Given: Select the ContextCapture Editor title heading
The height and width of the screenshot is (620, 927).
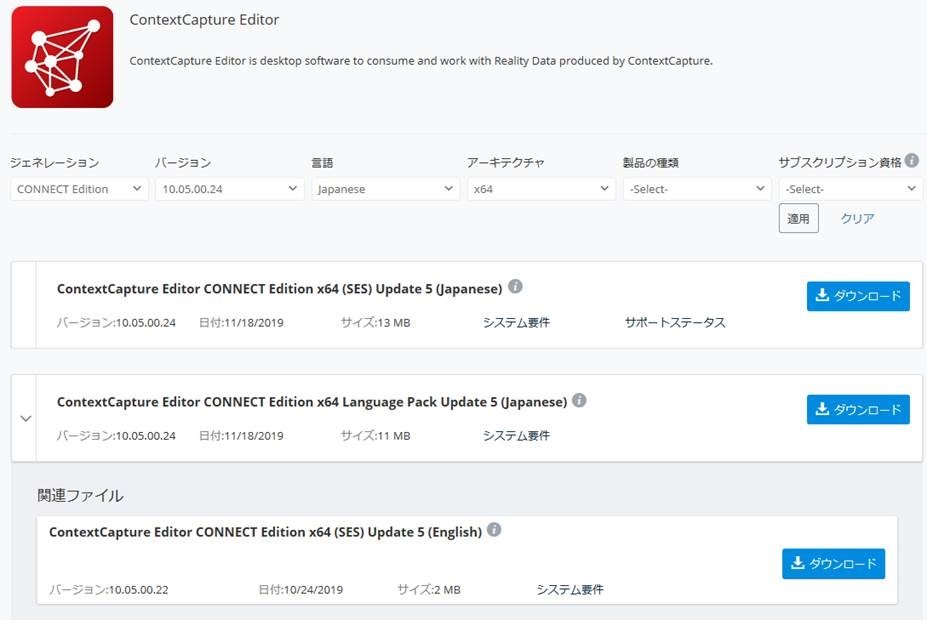Looking at the screenshot, I should 204,19.
